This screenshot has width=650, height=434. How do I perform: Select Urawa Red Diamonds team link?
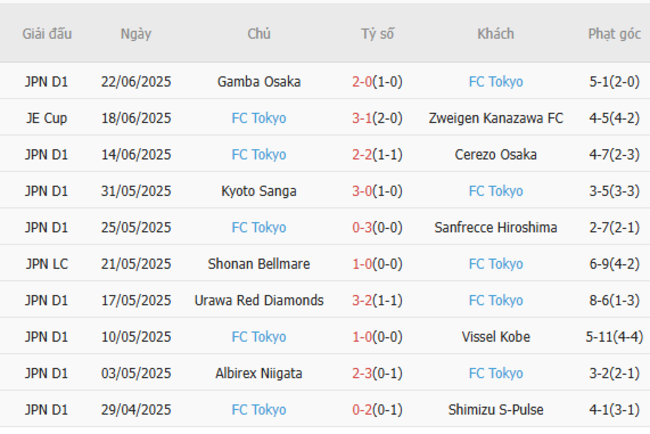(258, 300)
